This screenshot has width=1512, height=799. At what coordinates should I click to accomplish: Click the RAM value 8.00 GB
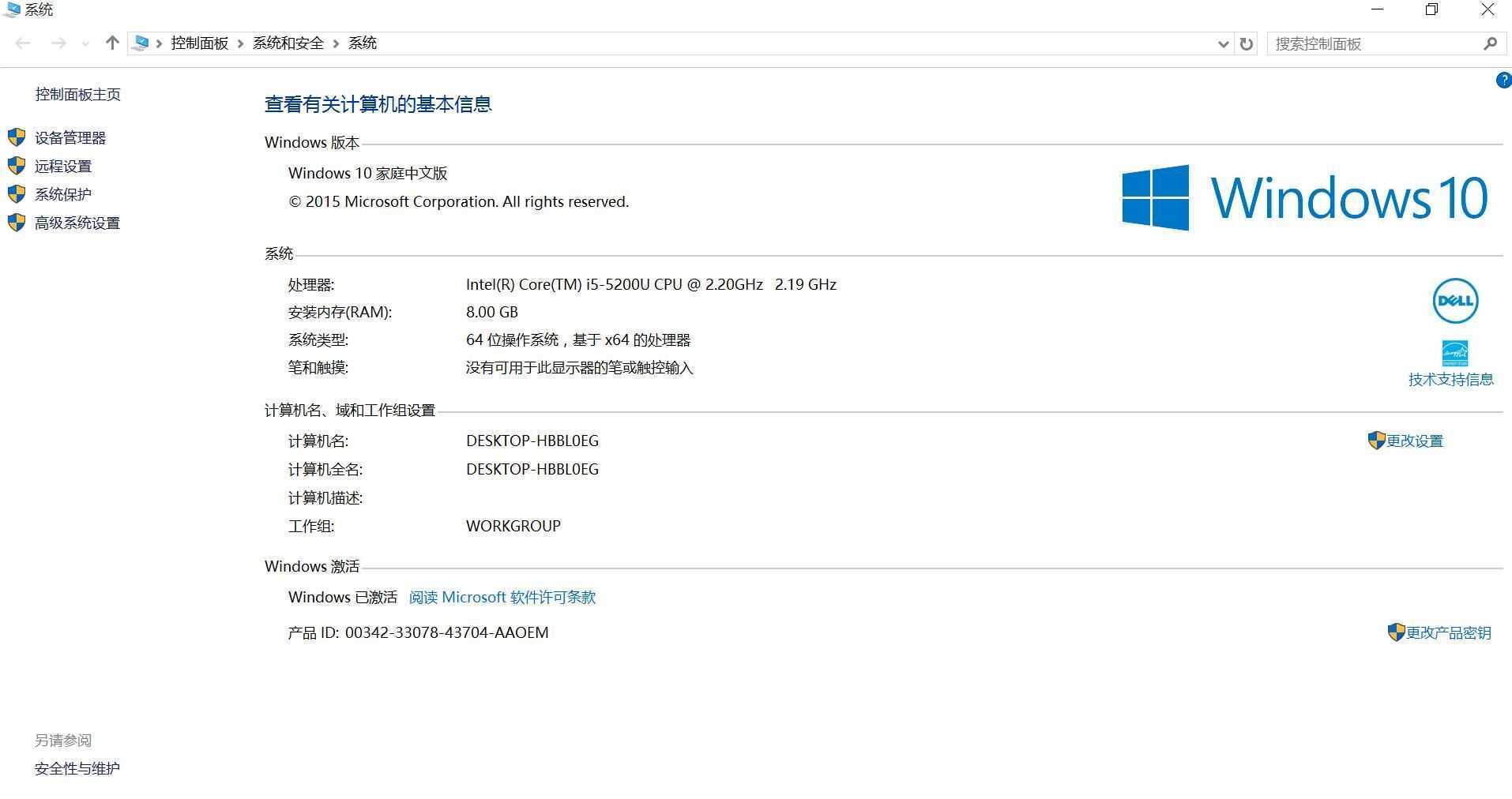pos(492,313)
